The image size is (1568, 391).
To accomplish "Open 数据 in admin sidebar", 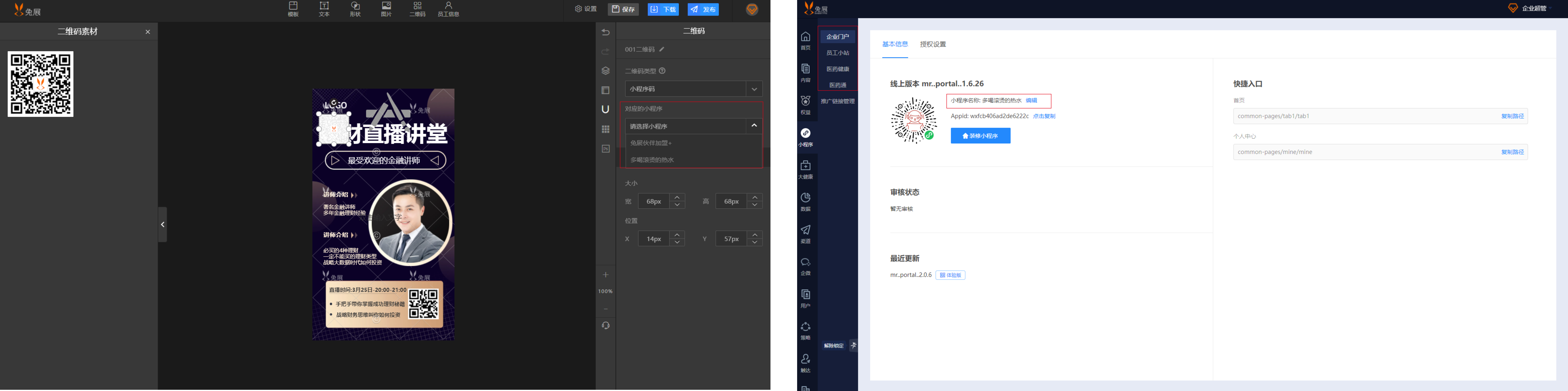I will pos(805,202).
